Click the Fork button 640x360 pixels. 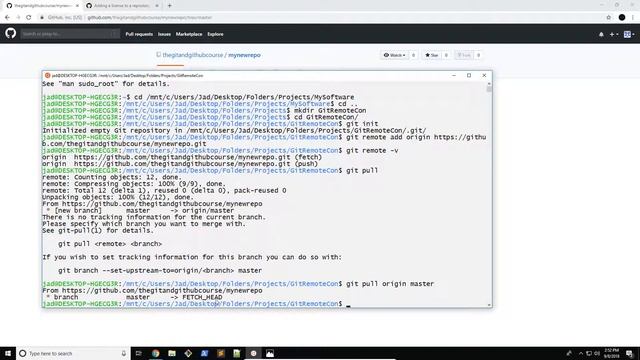[464, 55]
